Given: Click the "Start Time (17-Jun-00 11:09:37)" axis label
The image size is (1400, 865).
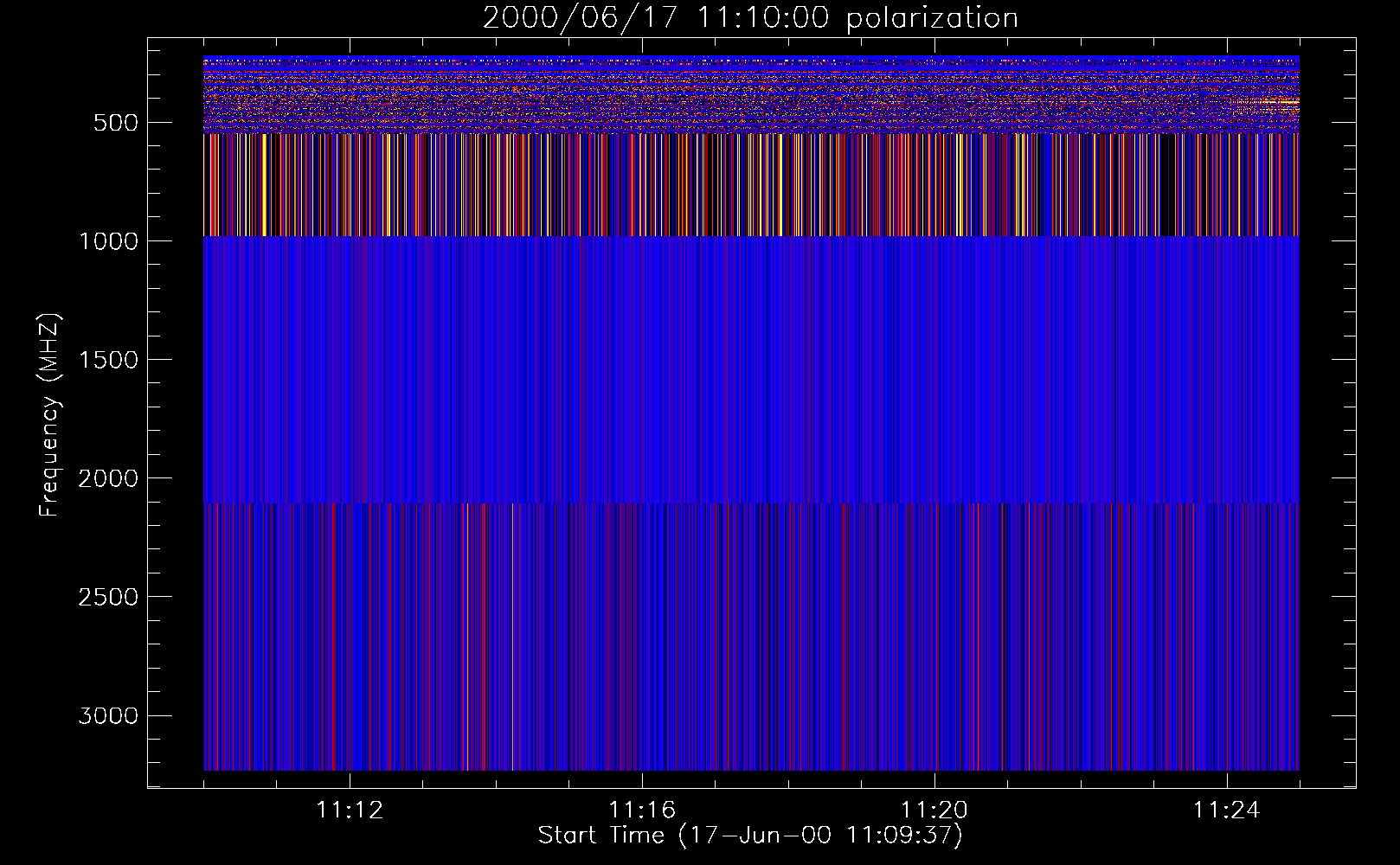Looking at the screenshot, I should [750, 836].
